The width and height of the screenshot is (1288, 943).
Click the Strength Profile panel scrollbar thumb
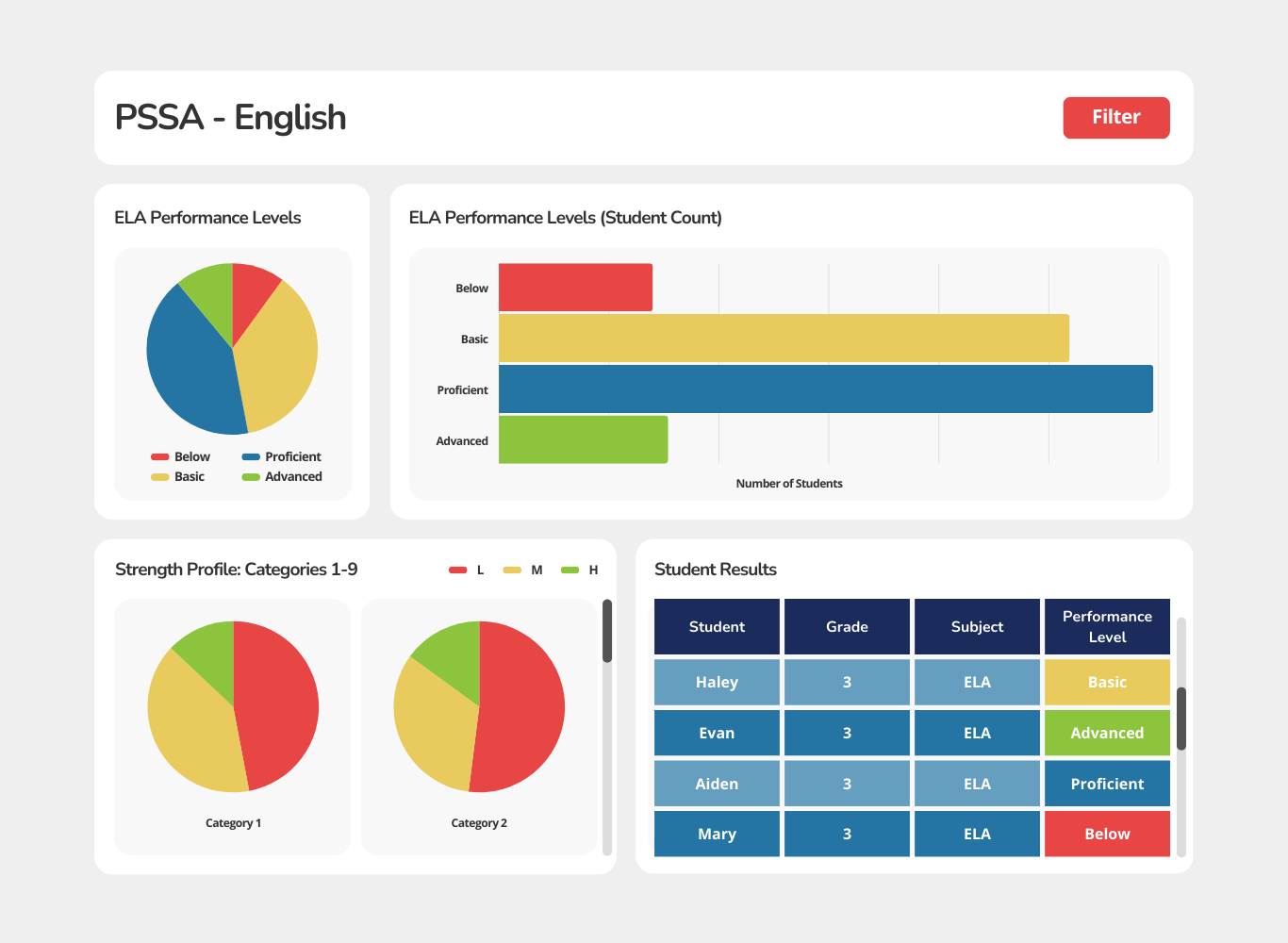[x=607, y=631]
